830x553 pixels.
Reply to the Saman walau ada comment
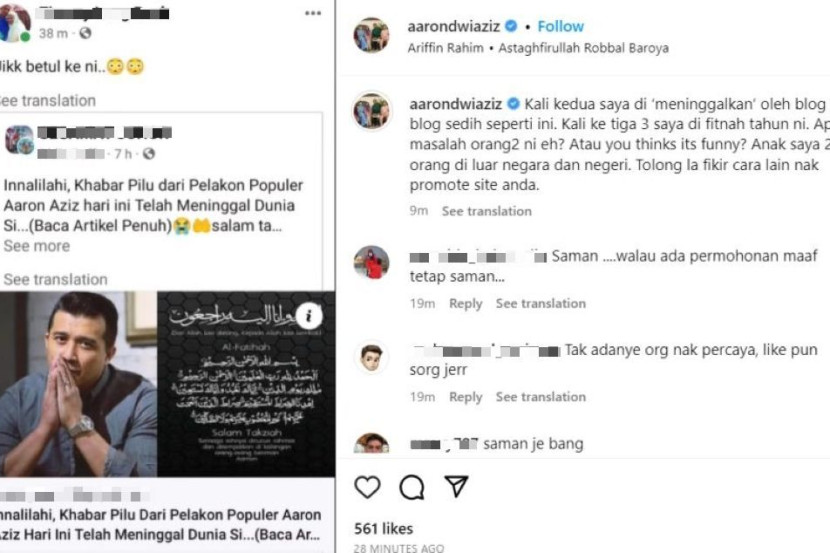465,304
